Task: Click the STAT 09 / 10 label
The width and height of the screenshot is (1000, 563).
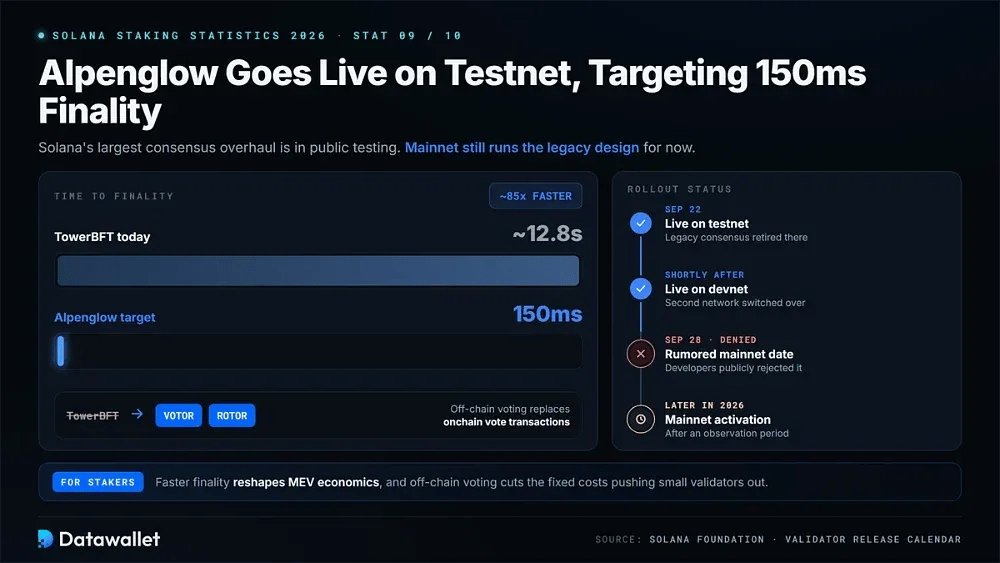Action: coord(407,36)
